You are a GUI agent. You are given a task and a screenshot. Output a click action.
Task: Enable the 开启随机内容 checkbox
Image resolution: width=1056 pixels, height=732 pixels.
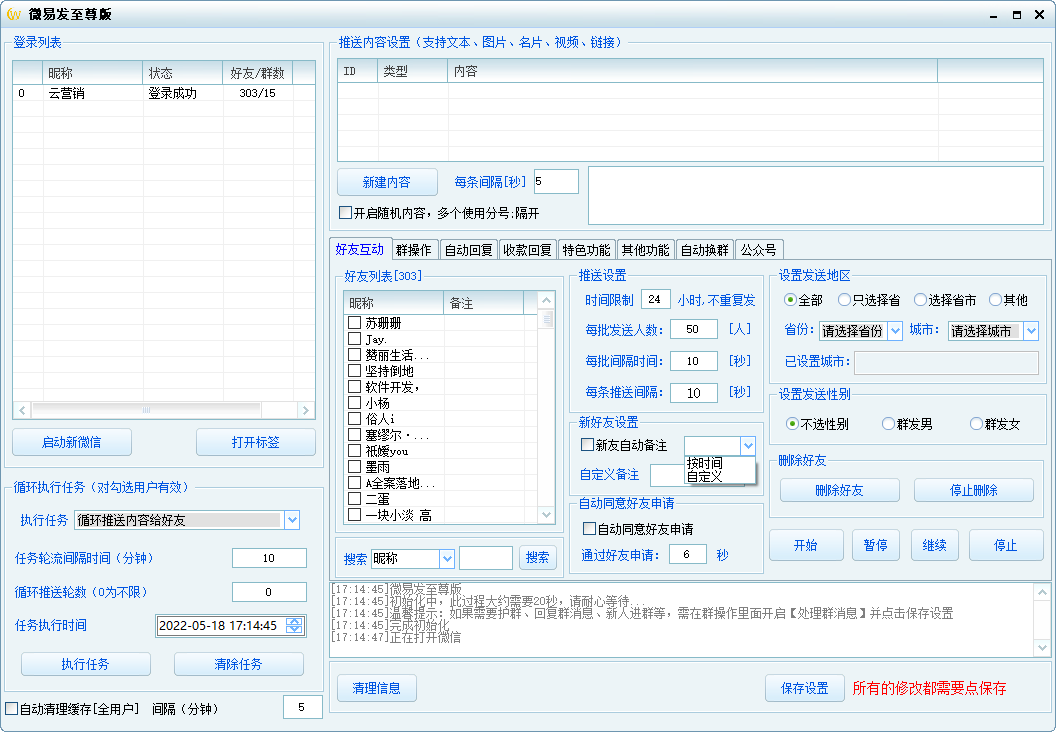[x=345, y=212]
